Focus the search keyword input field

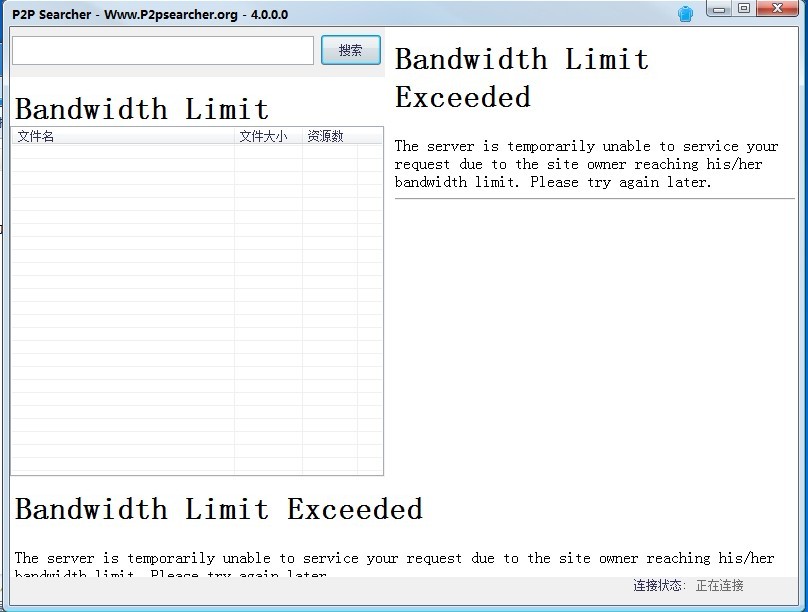click(163, 51)
